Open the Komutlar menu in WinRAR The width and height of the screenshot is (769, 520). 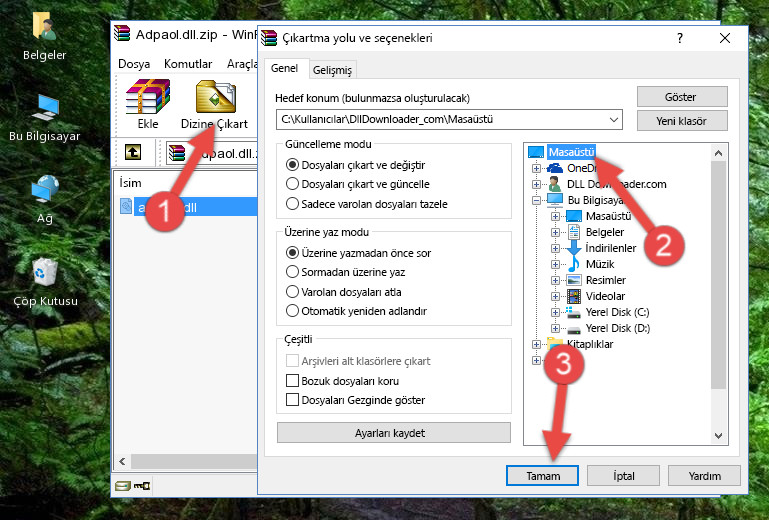188,64
